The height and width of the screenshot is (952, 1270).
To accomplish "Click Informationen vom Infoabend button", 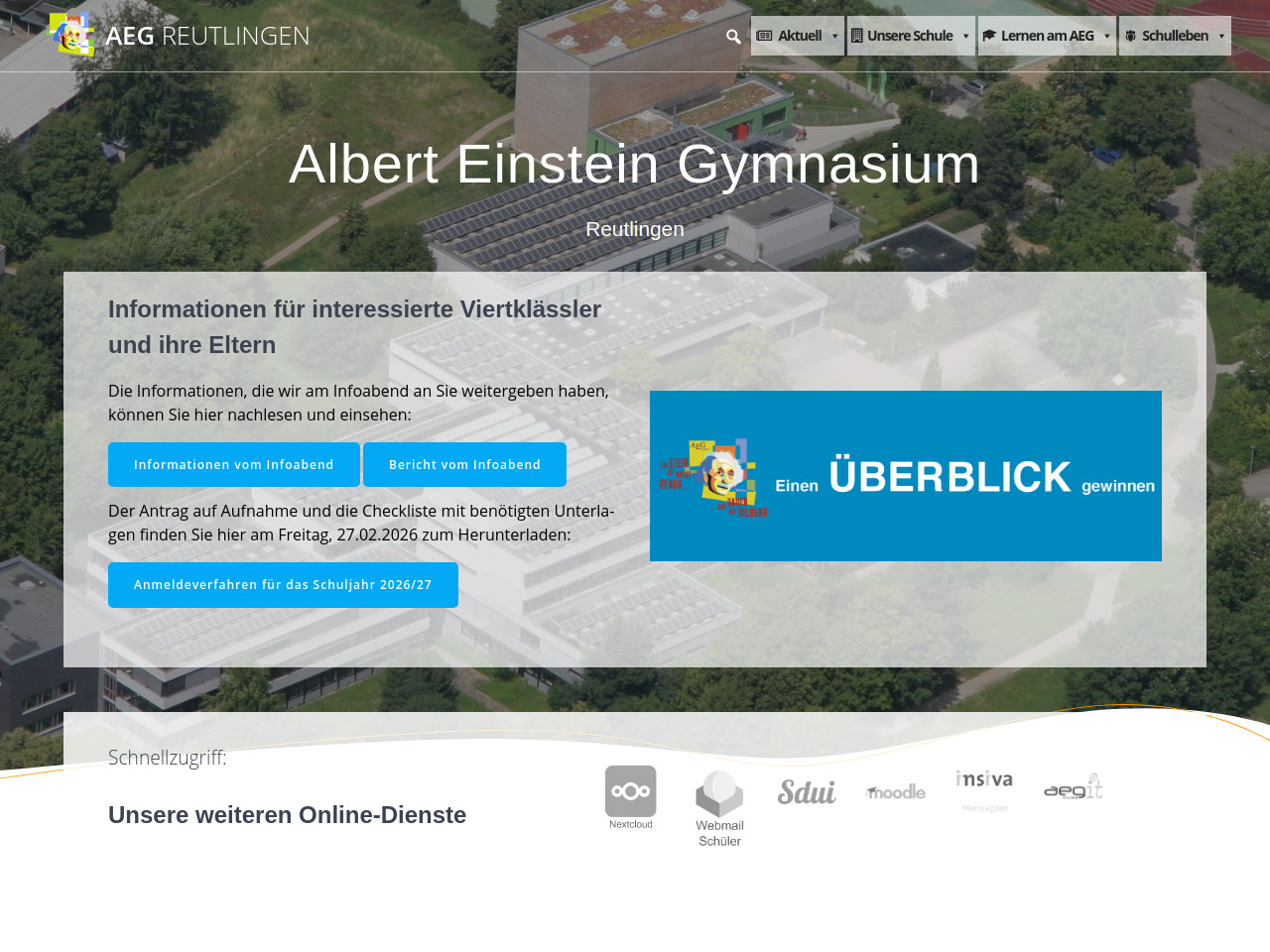I will coord(234,464).
